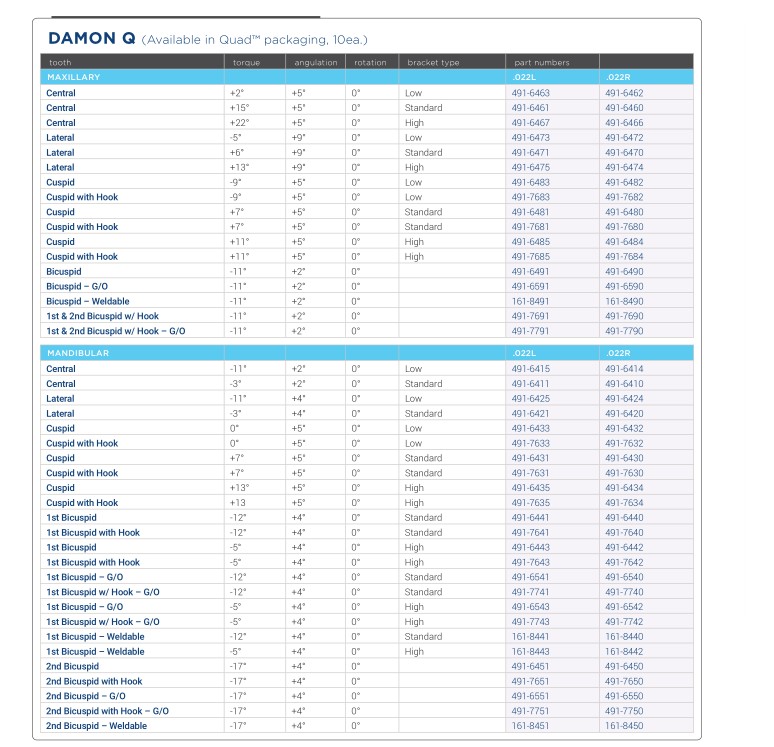Viewport: 774px width, 747px height.
Task: Click part number 491-7651
Action: [x=531, y=681]
